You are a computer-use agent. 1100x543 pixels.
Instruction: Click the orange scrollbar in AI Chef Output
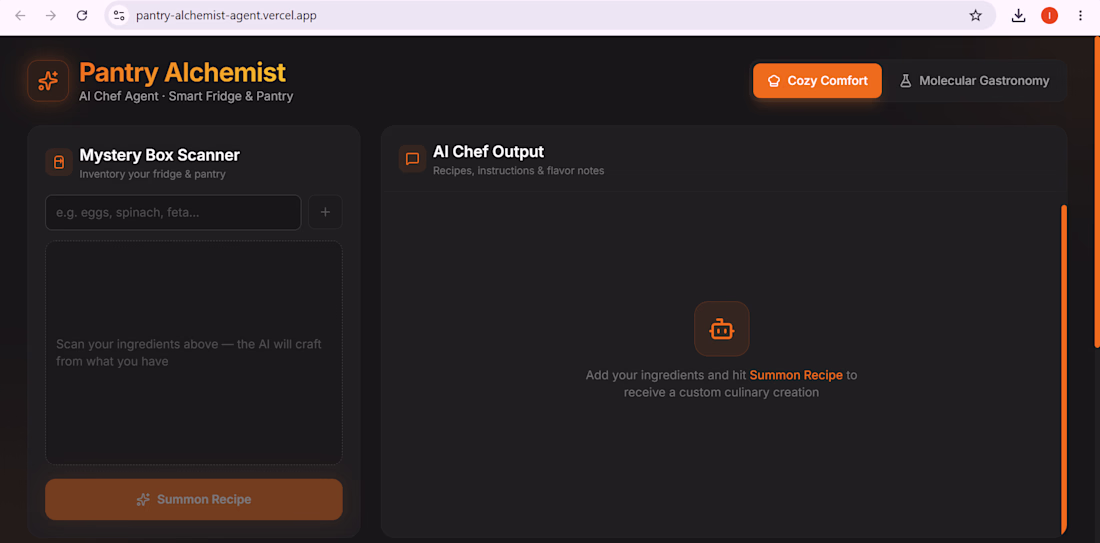click(x=1064, y=368)
